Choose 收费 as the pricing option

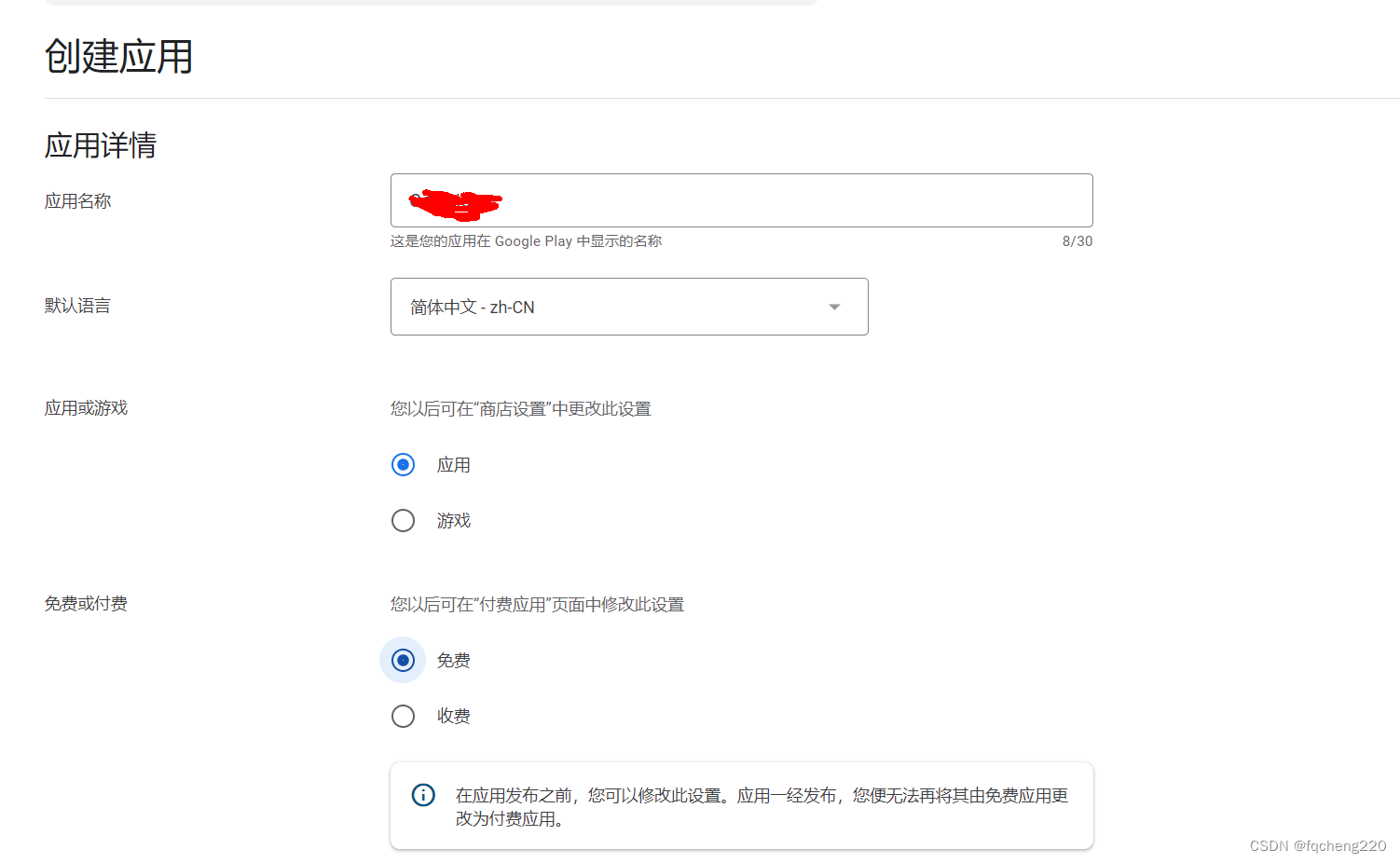click(x=403, y=716)
